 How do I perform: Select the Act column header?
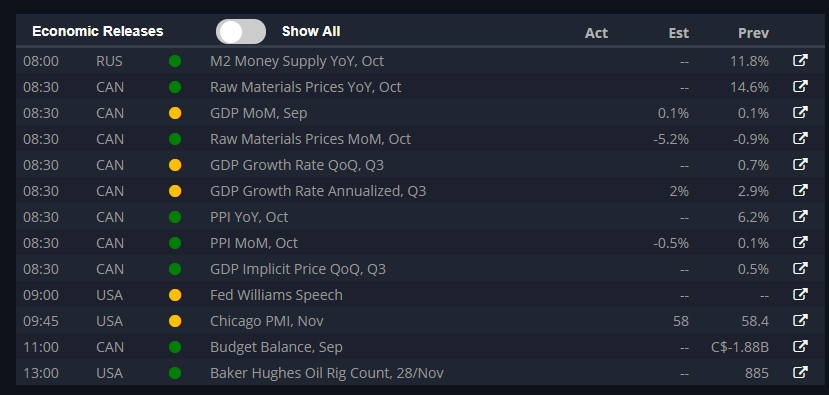tap(596, 33)
